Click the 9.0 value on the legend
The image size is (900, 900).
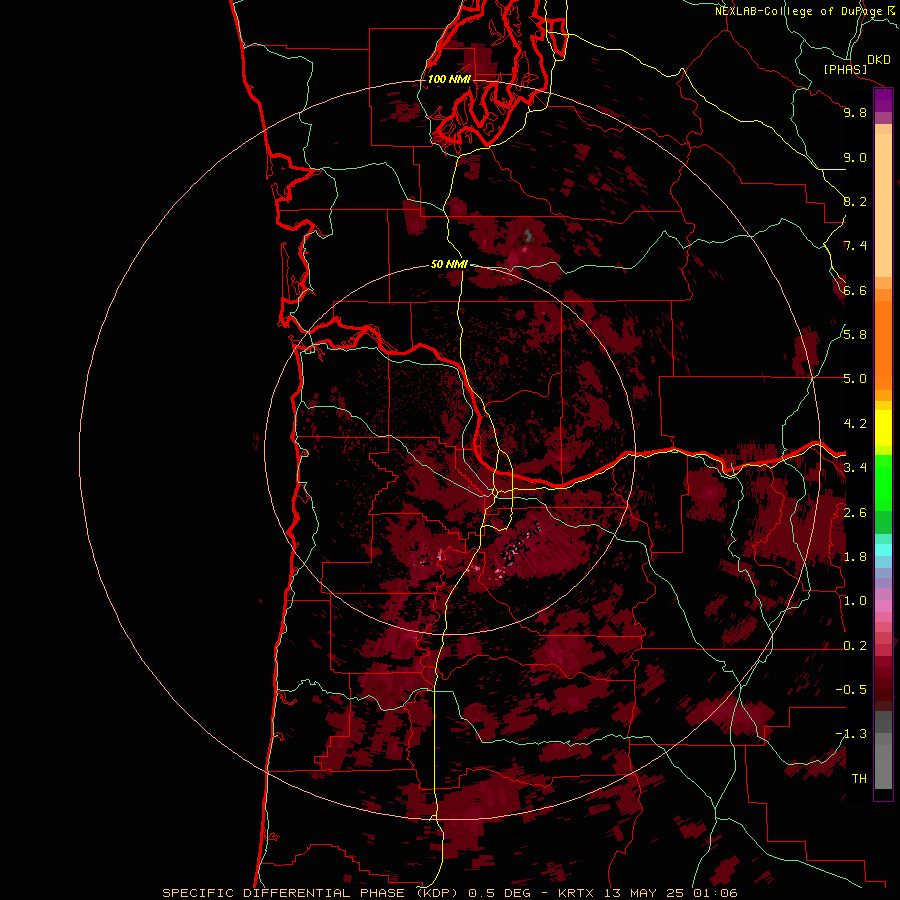pos(855,157)
